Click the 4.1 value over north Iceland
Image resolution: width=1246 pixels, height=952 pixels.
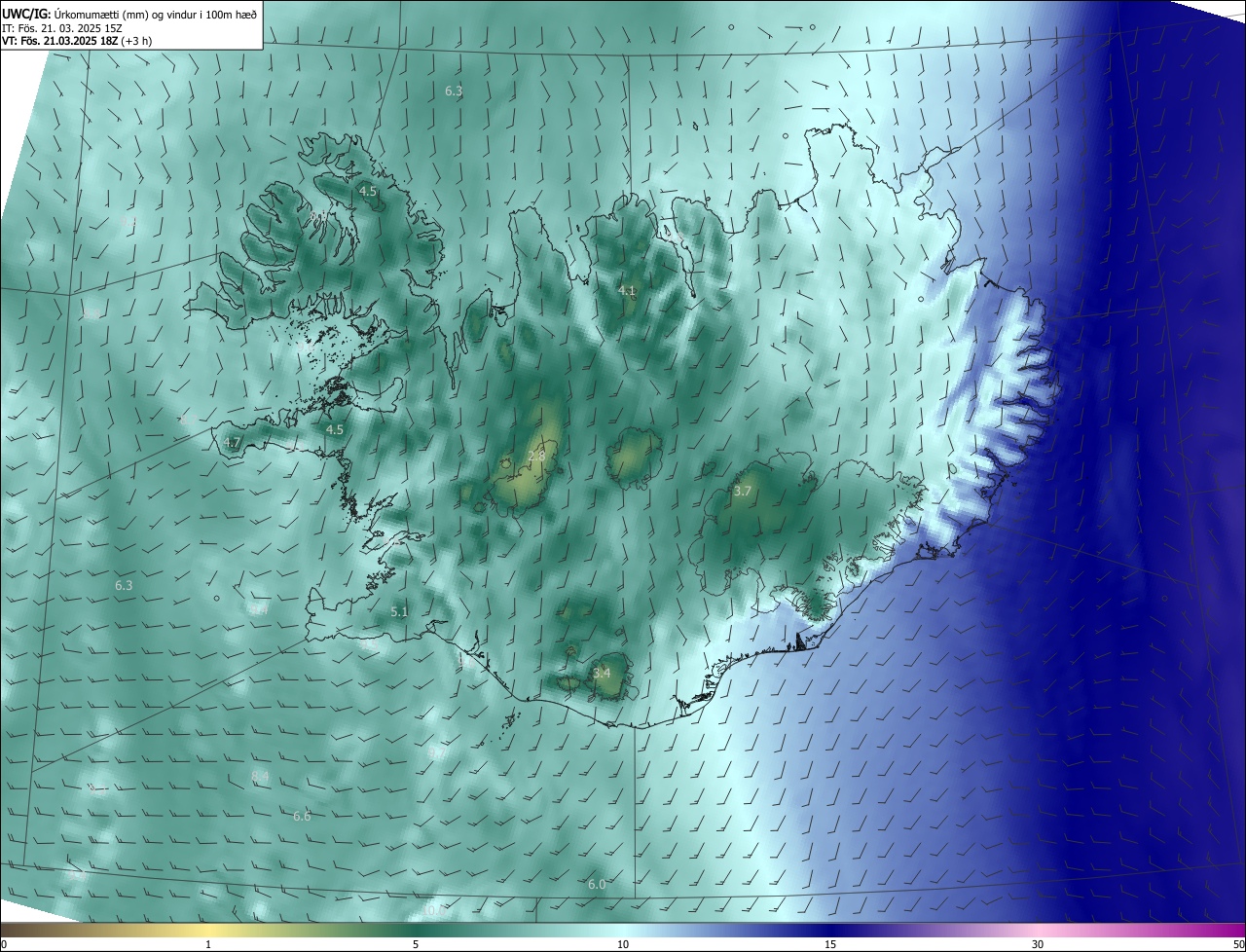pos(627,291)
